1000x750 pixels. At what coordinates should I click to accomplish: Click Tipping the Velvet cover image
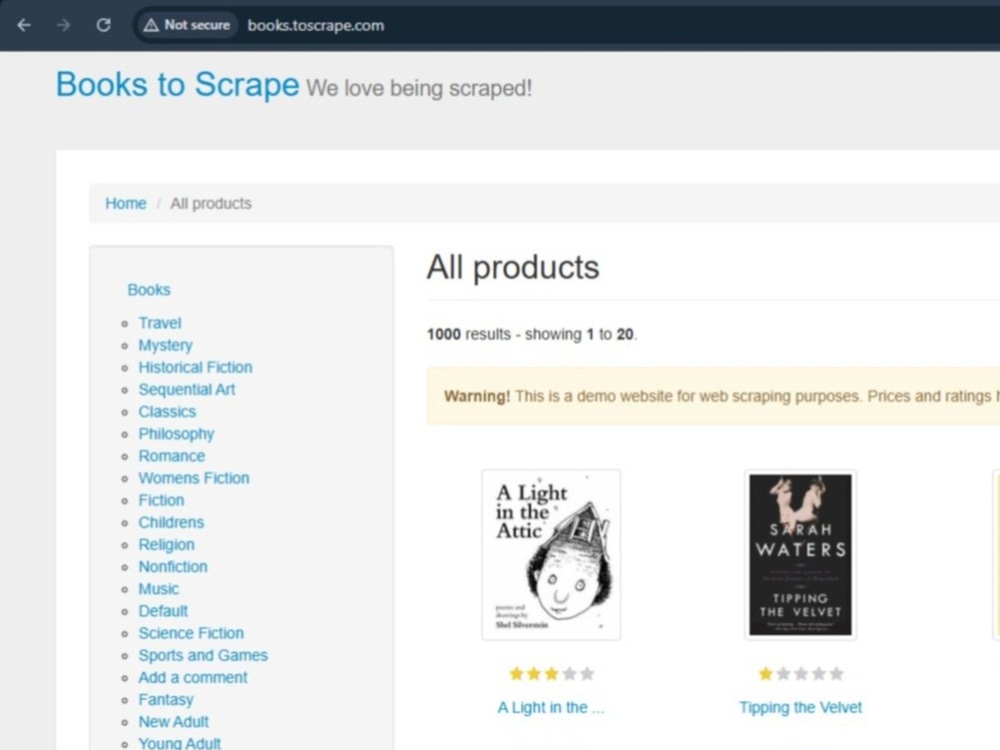pyautogui.click(x=800, y=555)
